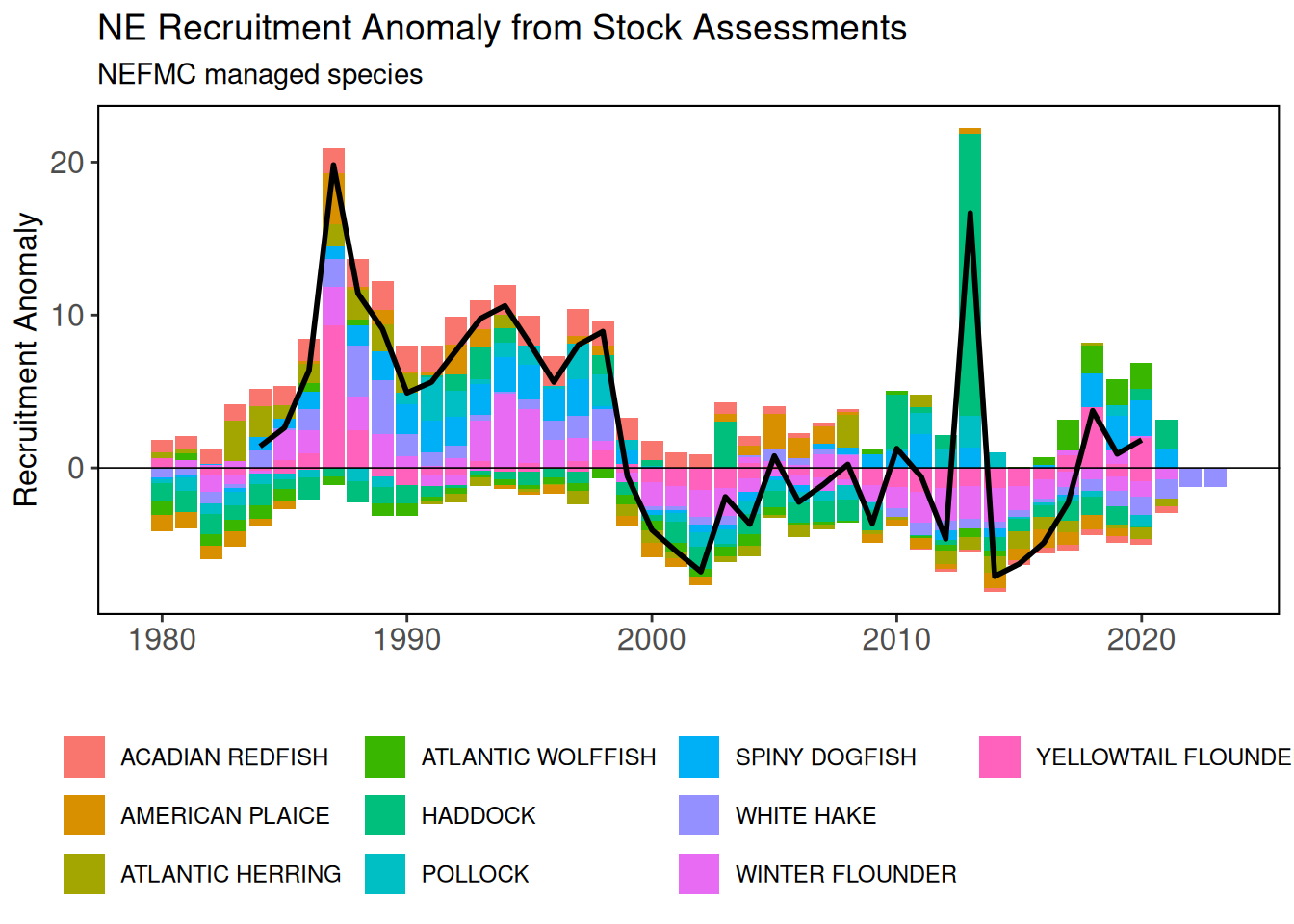The height and width of the screenshot is (924, 1294).
Task: Click the chart title NE Recruitment Anomaly
Action: tap(502, 29)
